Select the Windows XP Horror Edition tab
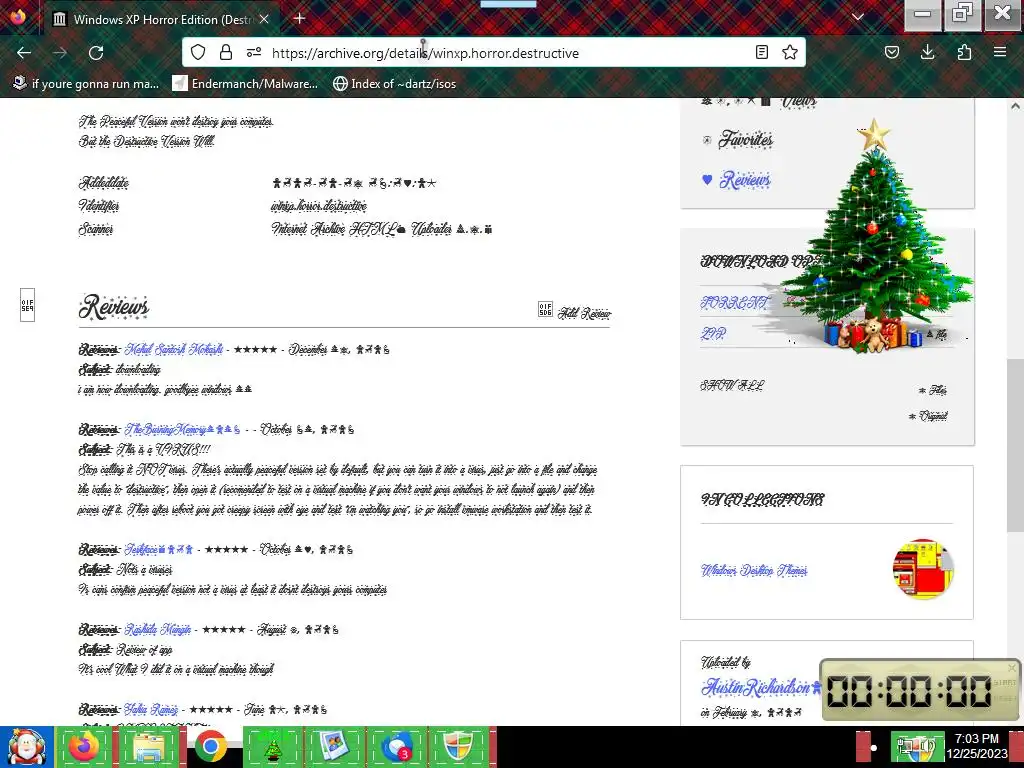This screenshot has width=1024, height=768. pos(162,20)
